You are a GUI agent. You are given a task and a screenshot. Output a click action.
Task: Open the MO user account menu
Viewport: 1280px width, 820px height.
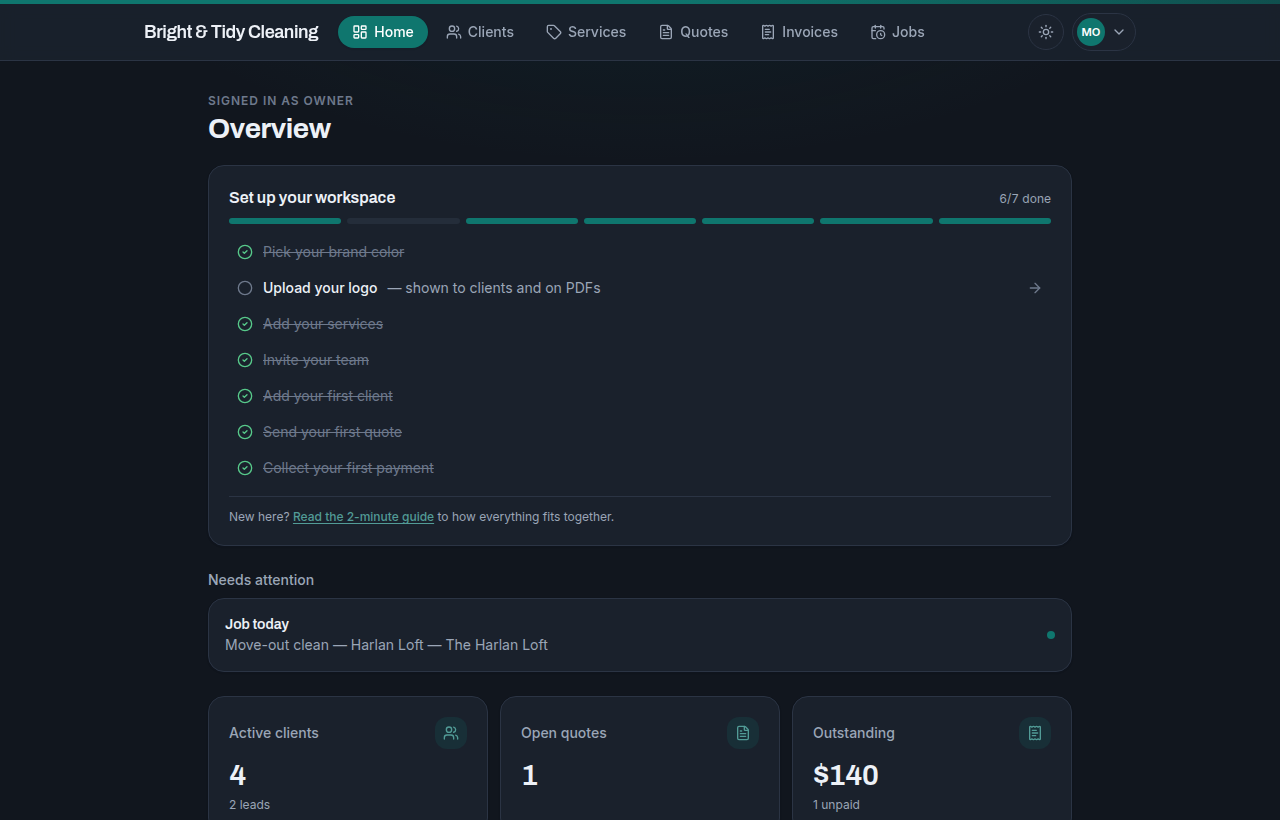[1104, 32]
